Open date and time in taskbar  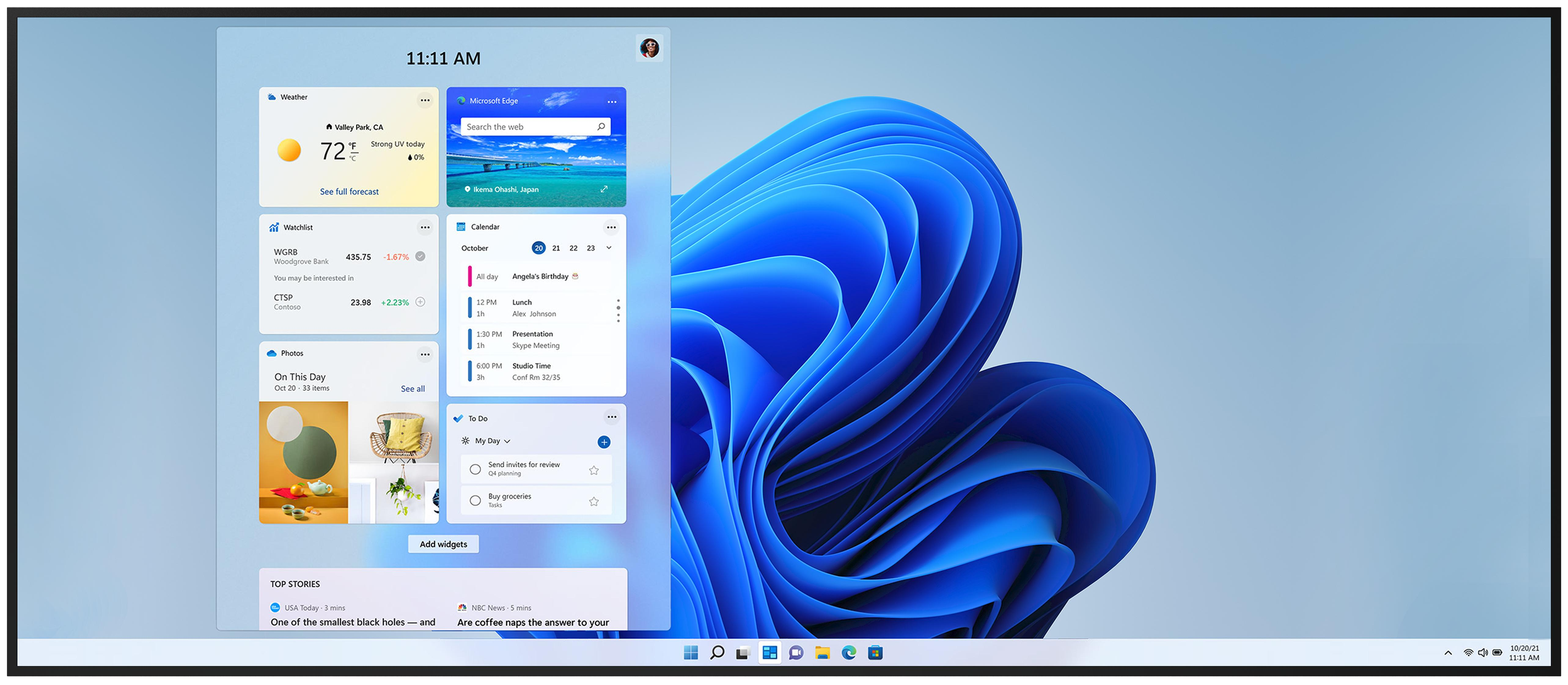1524,653
